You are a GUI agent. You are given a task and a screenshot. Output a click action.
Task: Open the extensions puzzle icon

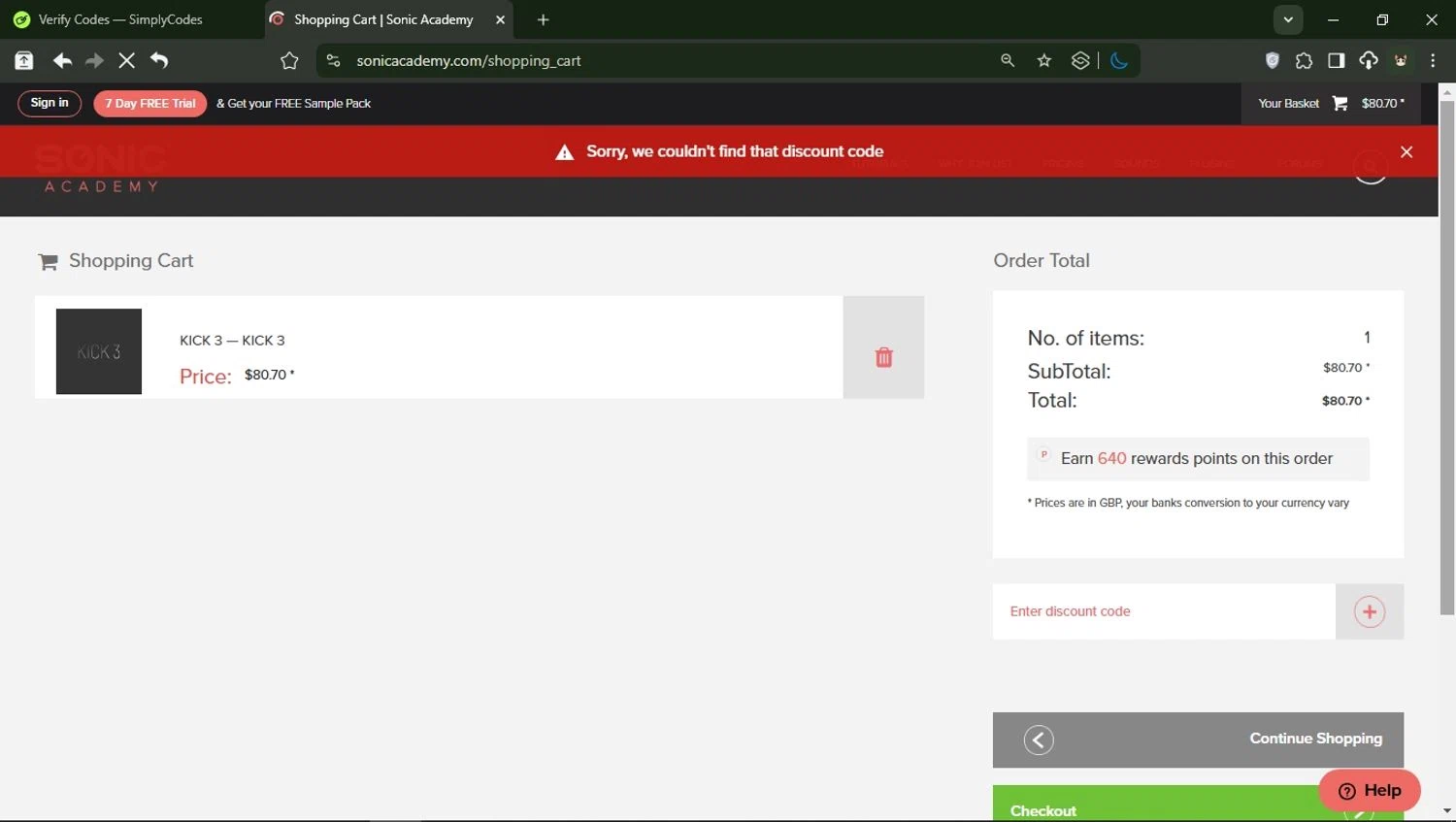point(1305,61)
